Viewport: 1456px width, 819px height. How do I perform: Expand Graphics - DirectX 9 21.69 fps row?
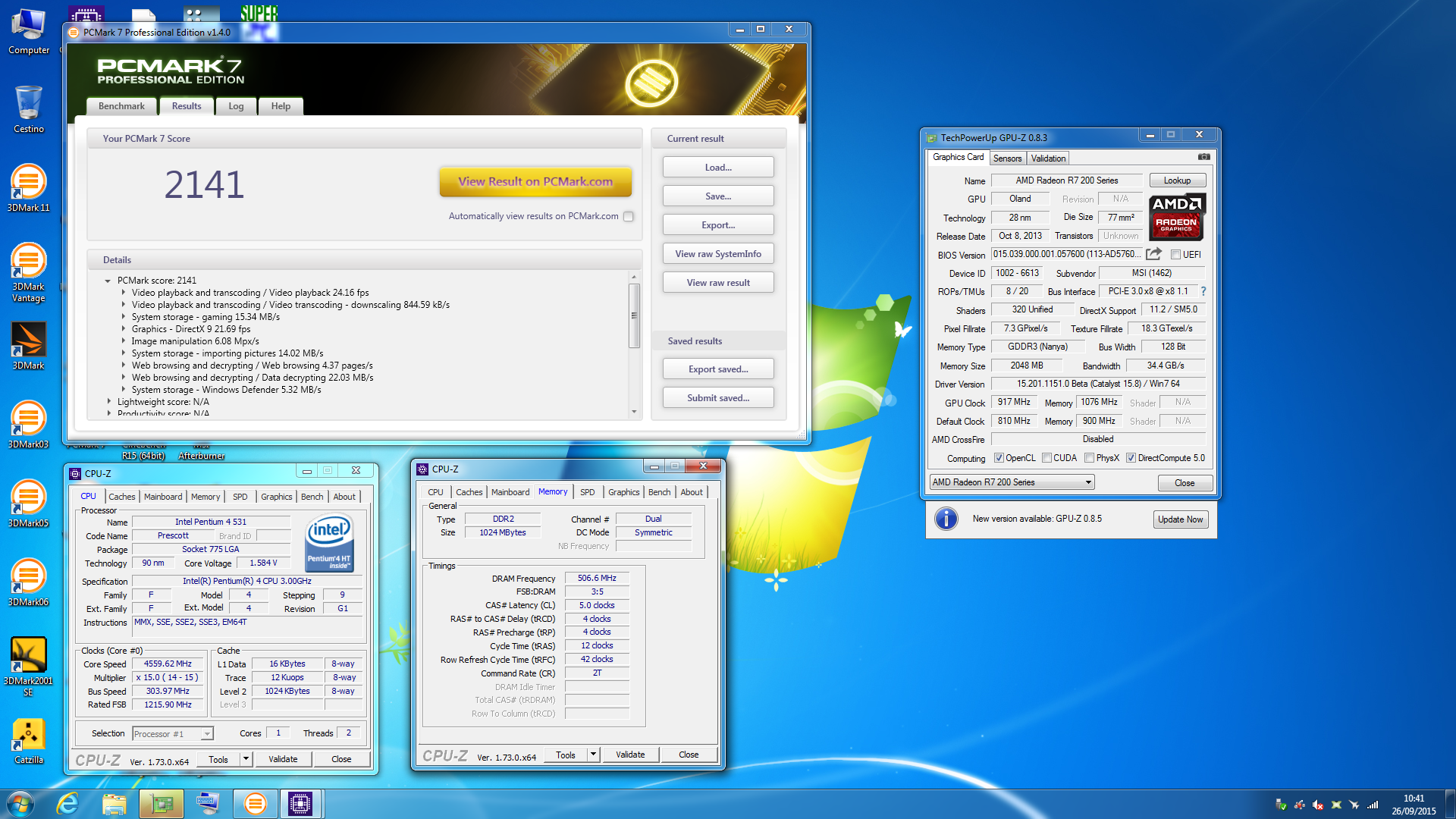point(124,329)
